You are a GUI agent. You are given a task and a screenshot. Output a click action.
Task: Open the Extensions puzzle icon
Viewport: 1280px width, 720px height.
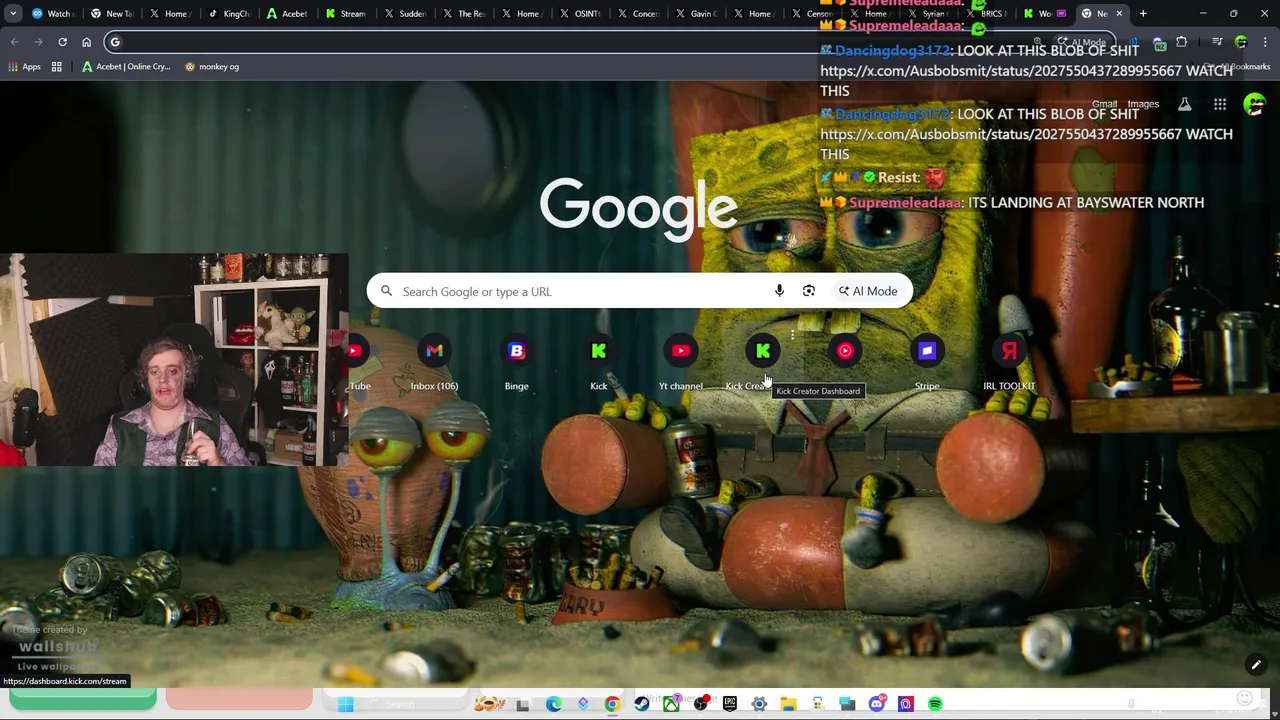pos(1182,42)
